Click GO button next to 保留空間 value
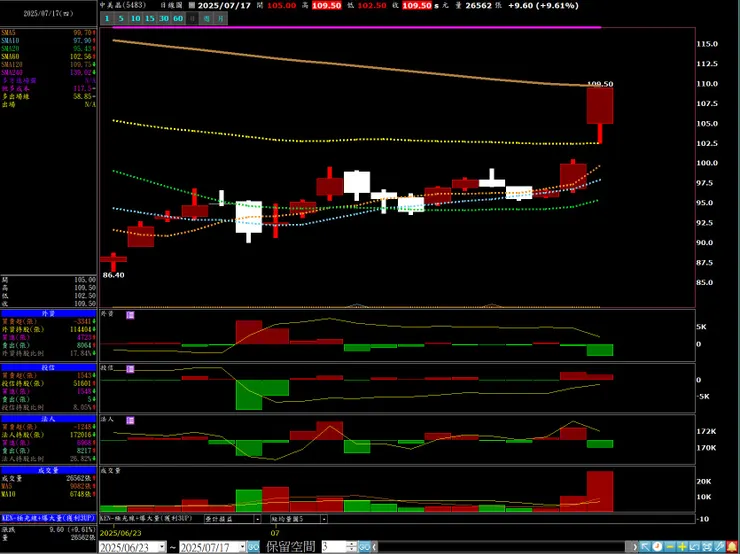The width and height of the screenshot is (740, 554). [364, 547]
